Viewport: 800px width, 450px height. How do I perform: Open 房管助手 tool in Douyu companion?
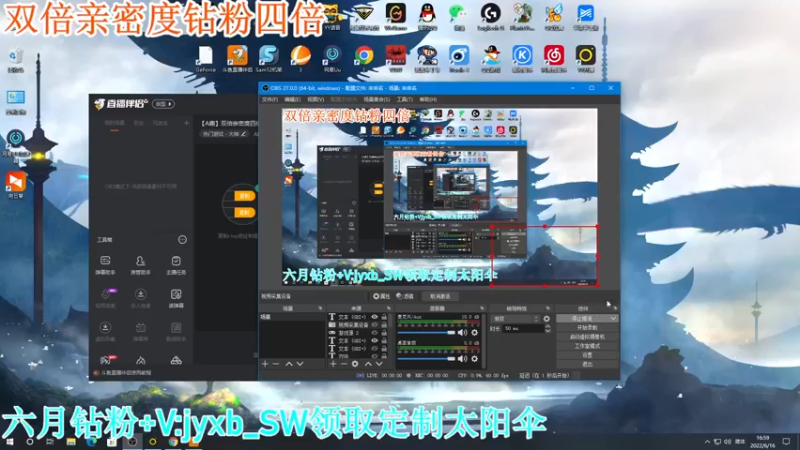(140, 265)
